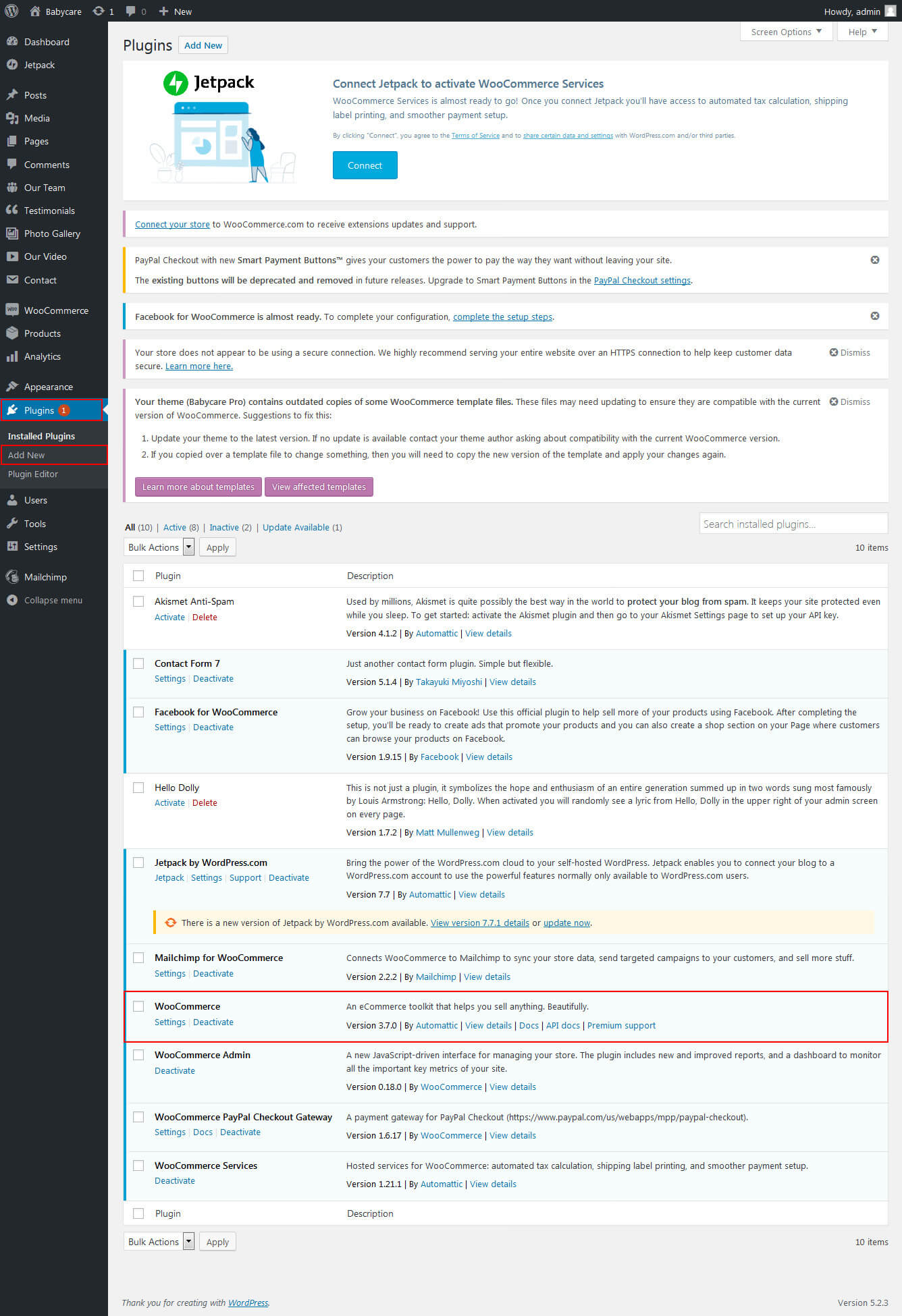Click the blue Jetpack Connect button
Screen dimensions: 902x1316
point(365,165)
